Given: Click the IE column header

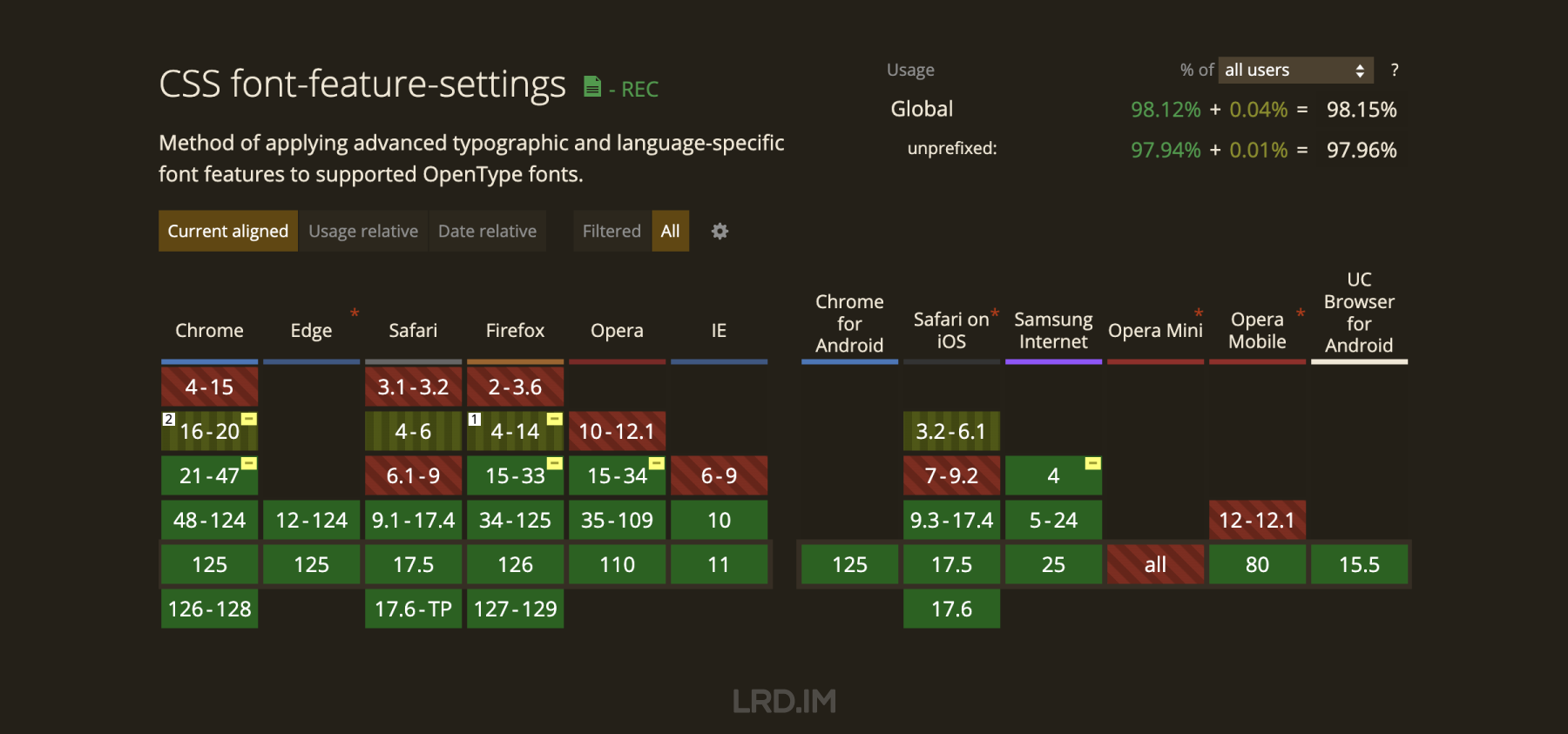Looking at the screenshot, I should coord(719,331).
